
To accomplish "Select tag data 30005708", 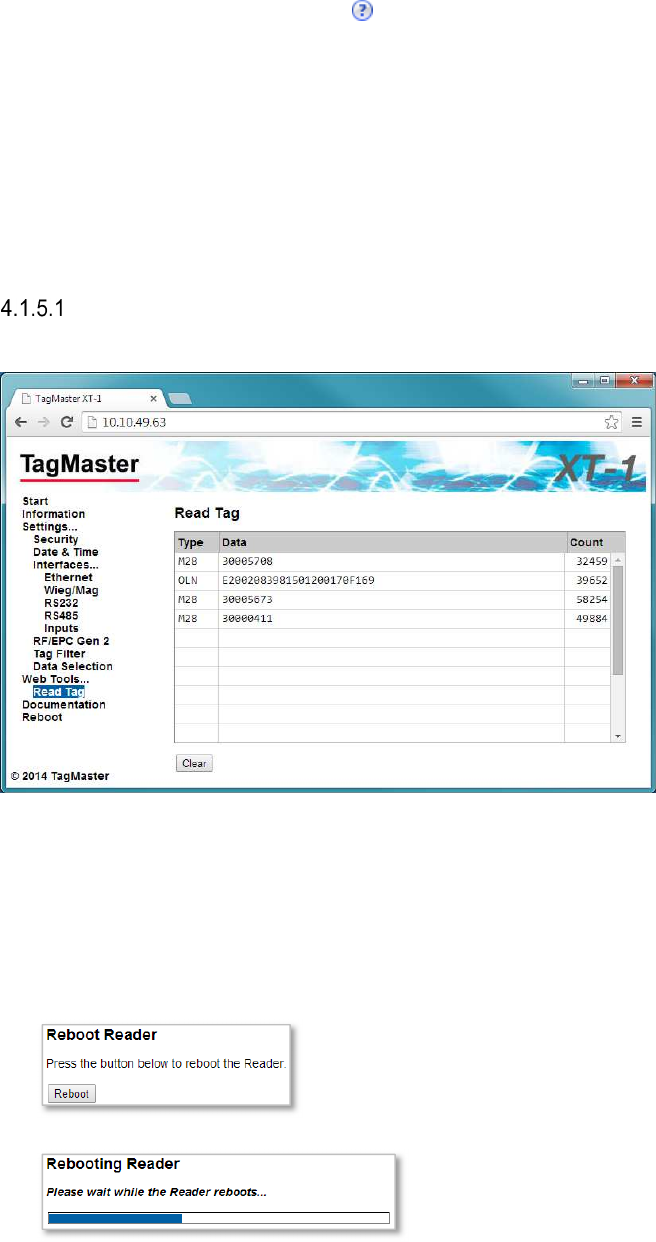I will (247, 562).
